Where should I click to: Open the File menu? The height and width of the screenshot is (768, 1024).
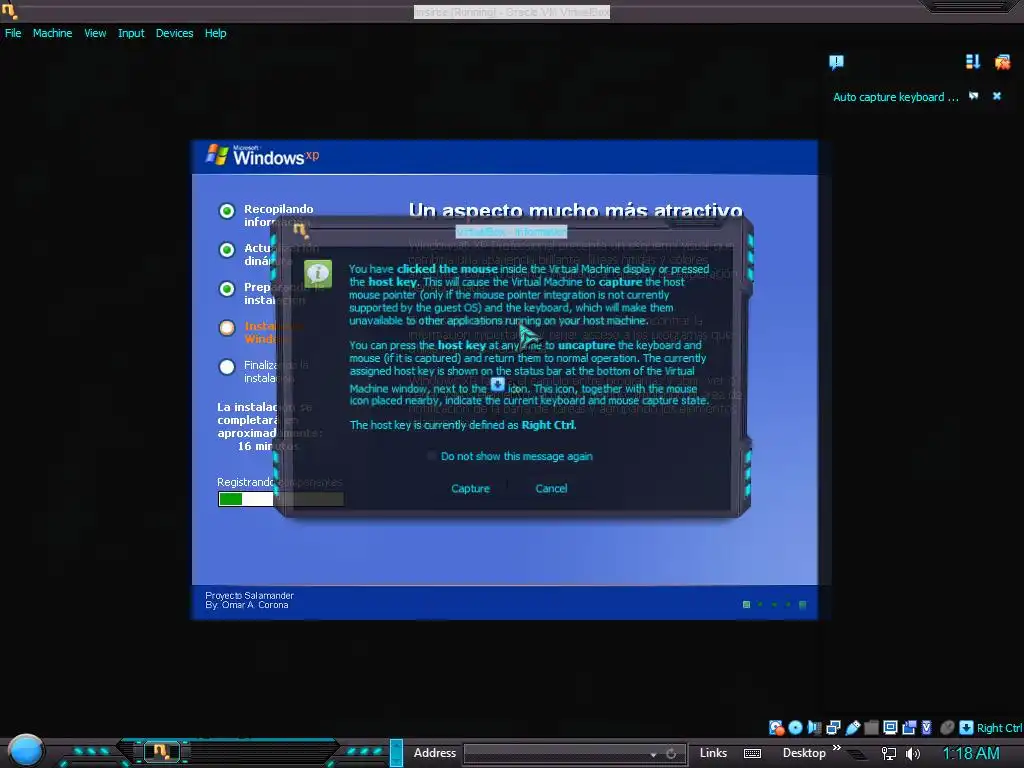[13, 33]
